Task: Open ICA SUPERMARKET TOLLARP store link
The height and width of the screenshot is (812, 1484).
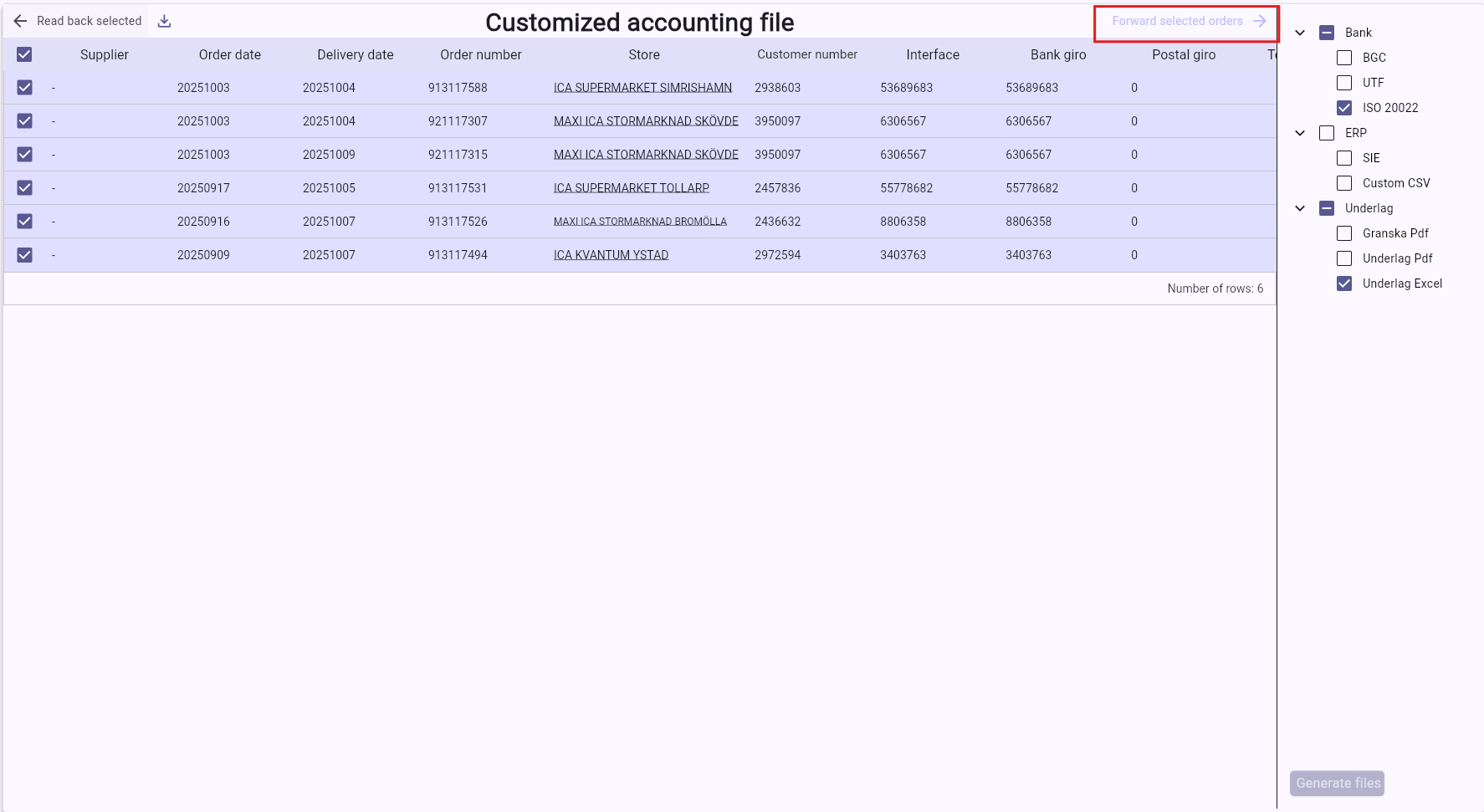Action: tap(632, 188)
